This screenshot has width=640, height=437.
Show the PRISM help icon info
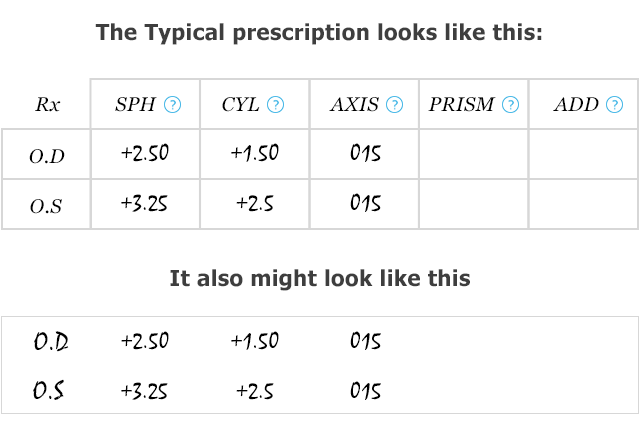(511, 104)
